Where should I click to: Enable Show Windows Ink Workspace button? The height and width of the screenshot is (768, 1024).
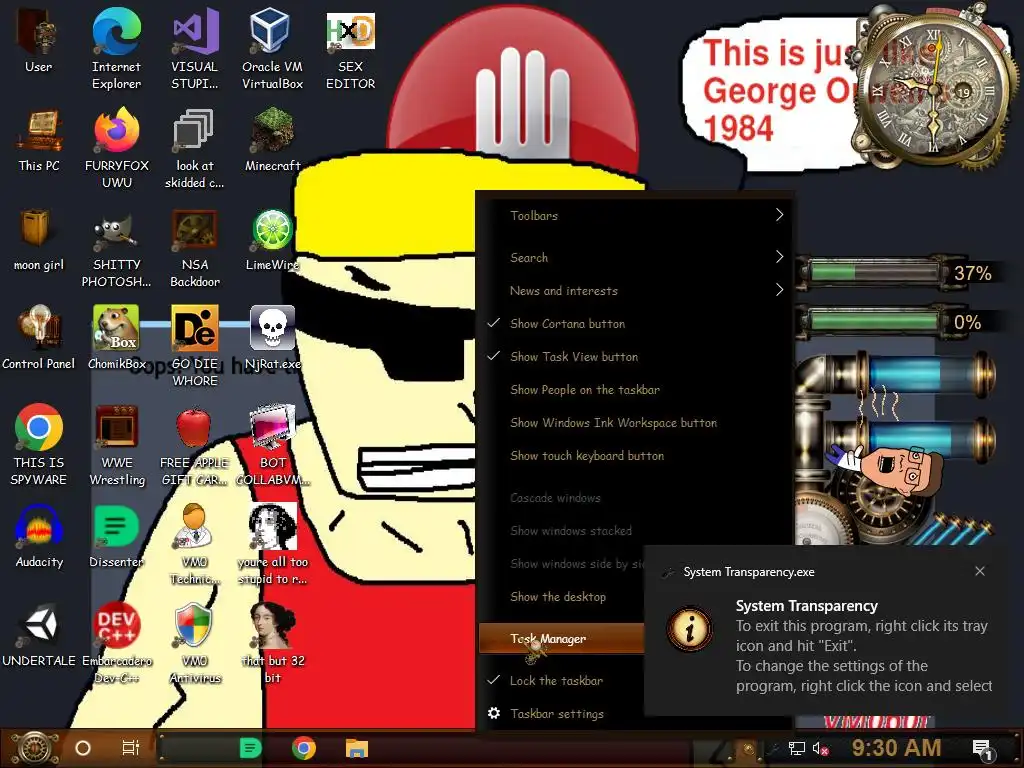pos(635,423)
